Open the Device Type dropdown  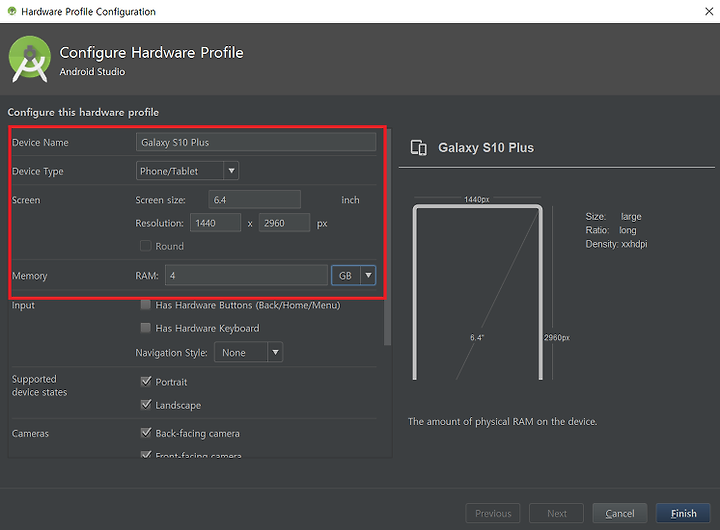(x=187, y=171)
